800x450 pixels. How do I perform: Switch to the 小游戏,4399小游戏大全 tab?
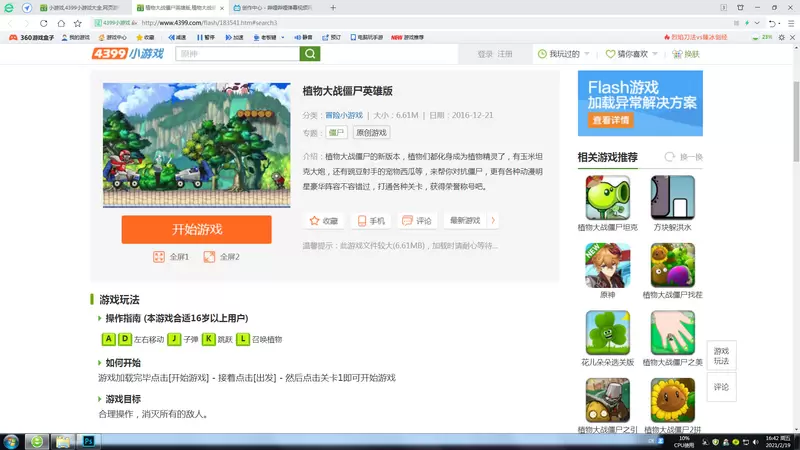point(81,8)
